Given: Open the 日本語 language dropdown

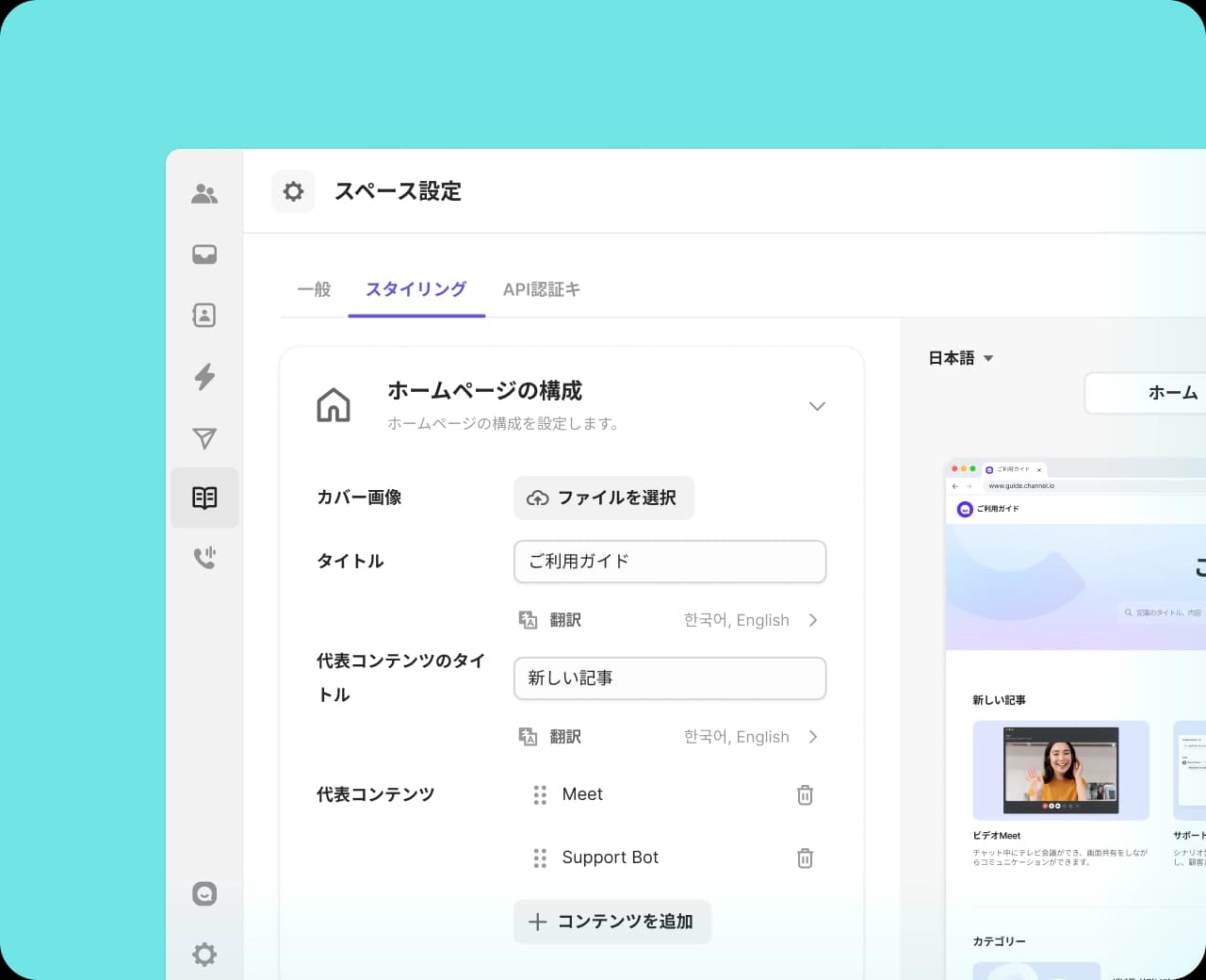Looking at the screenshot, I should pyautogui.click(x=961, y=358).
